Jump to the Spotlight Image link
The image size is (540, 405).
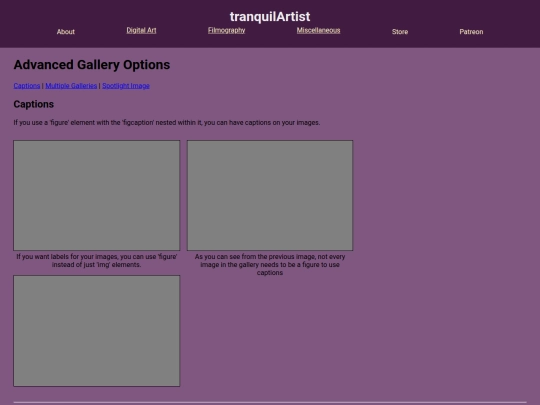[x=126, y=86]
